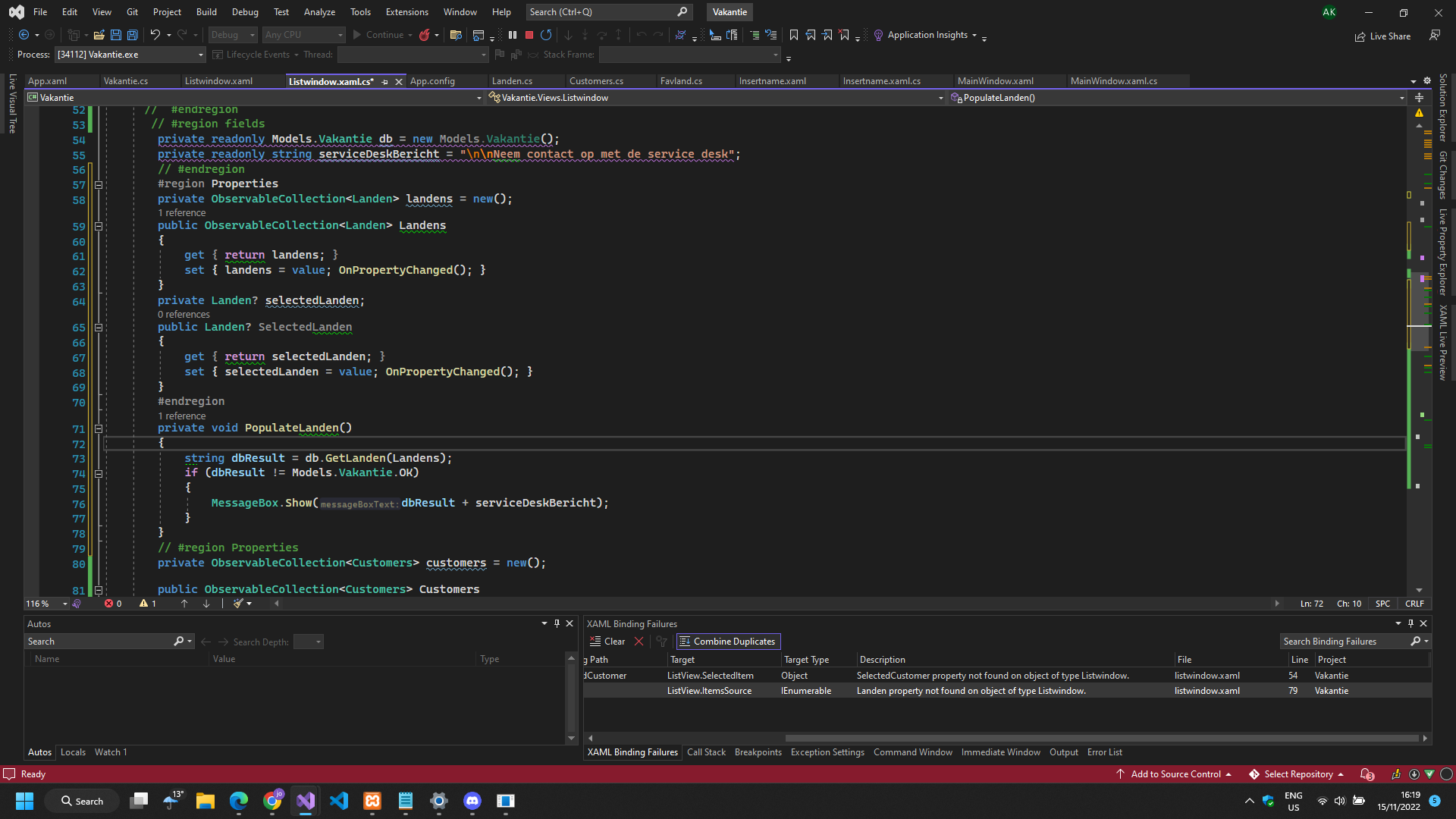Toggle a bookmark on the current line

click(x=793, y=35)
